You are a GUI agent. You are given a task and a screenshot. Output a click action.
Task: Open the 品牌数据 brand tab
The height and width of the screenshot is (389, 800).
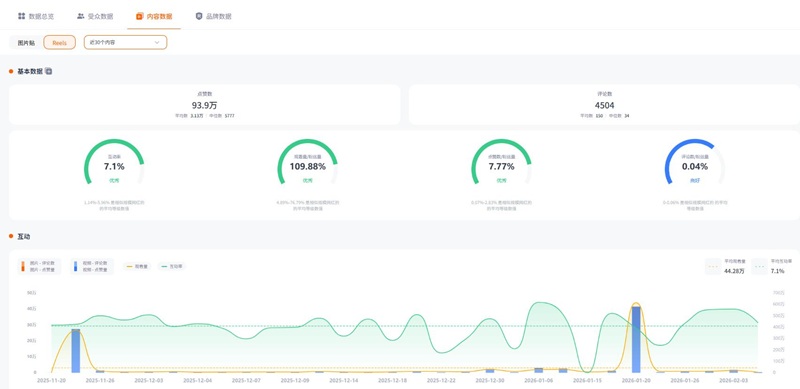click(213, 16)
